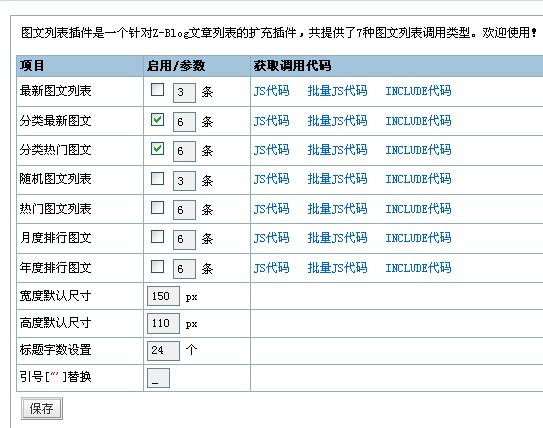This screenshot has height=428, width=543.
Task: Enable the 年度排行图文 checkbox
Action: point(158,266)
